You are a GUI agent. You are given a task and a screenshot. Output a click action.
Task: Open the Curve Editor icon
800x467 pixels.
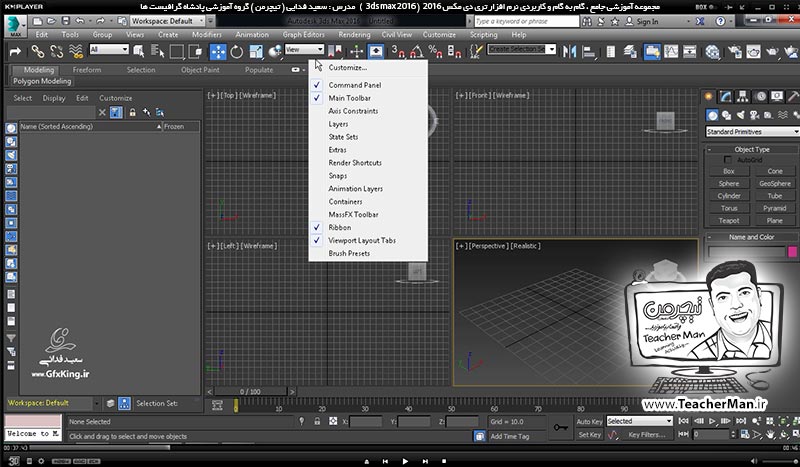pyautogui.click(x=671, y=52)
